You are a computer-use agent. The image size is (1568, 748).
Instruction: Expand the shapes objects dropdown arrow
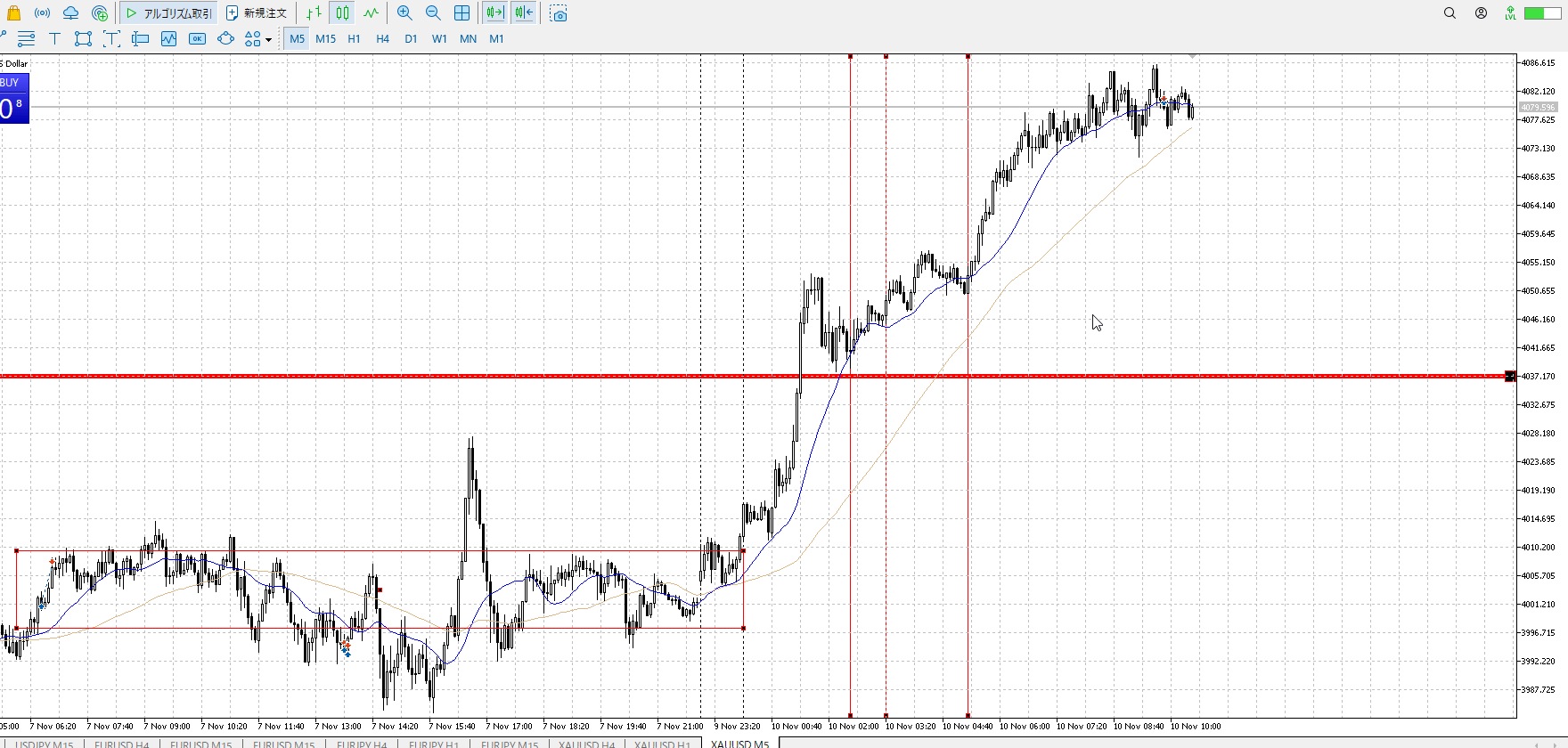[268, 39]
